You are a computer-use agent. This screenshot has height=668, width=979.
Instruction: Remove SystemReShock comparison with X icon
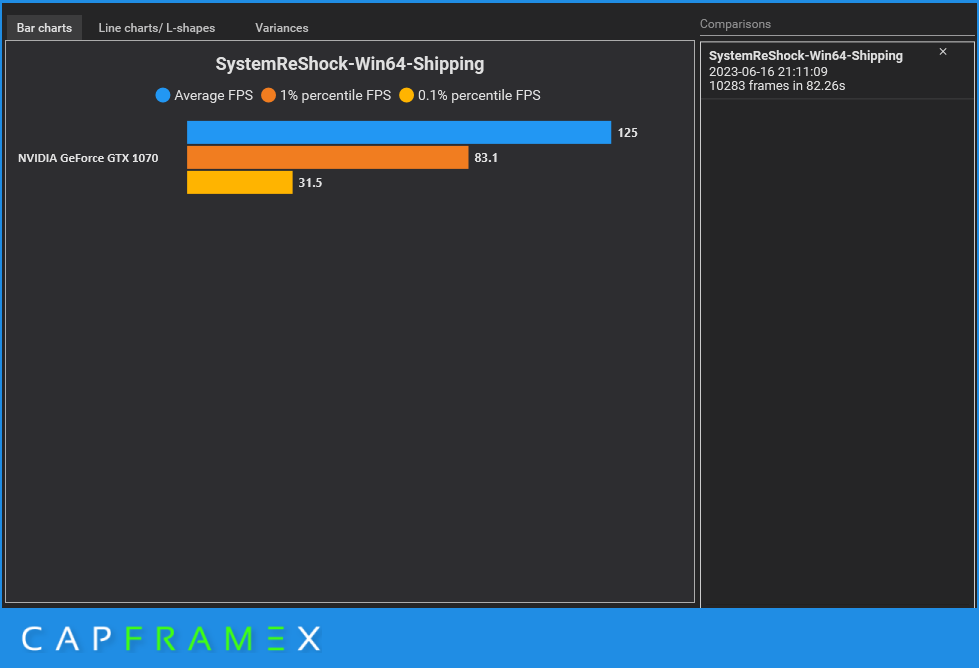point(943,52)
